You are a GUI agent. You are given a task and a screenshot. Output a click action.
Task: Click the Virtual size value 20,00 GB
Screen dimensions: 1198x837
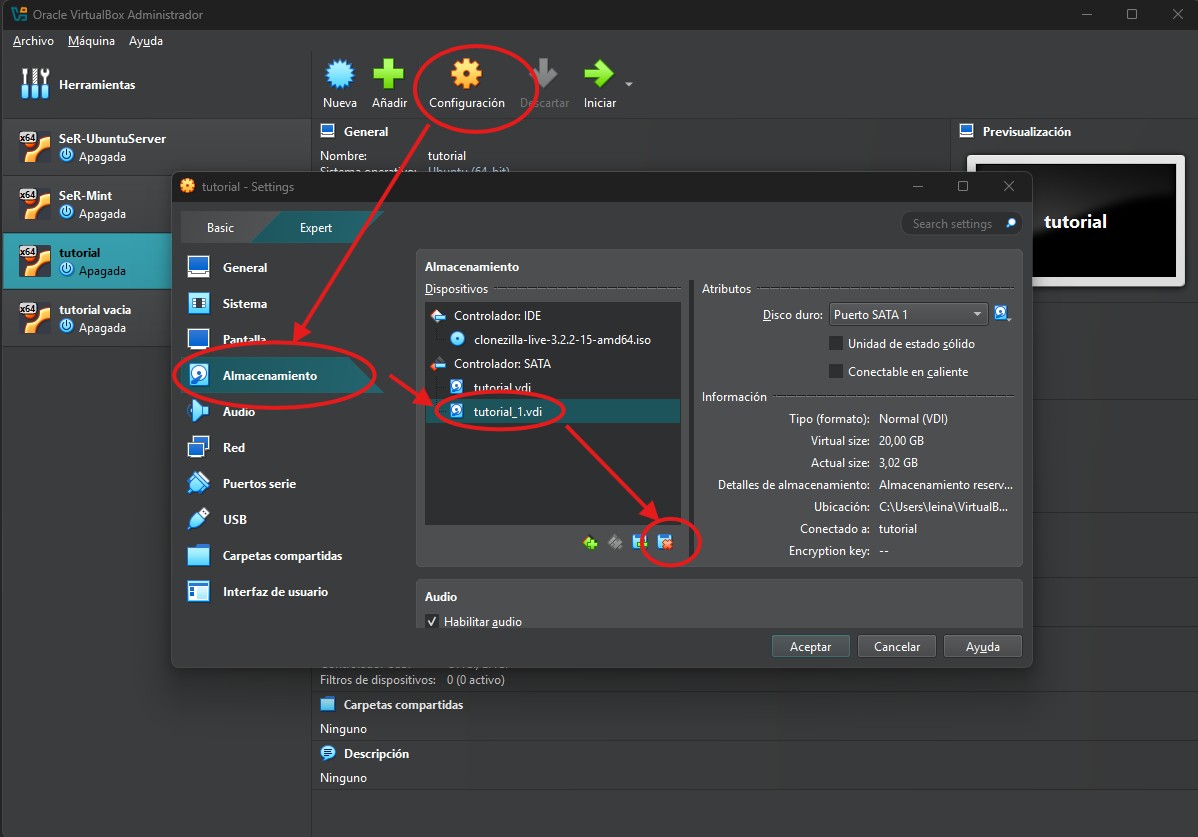(901, 441)
